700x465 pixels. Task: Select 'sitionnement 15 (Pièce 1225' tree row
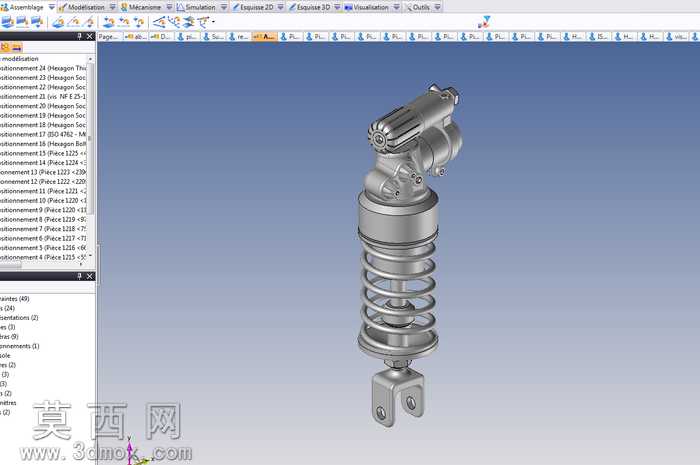[x=43, y=153]
